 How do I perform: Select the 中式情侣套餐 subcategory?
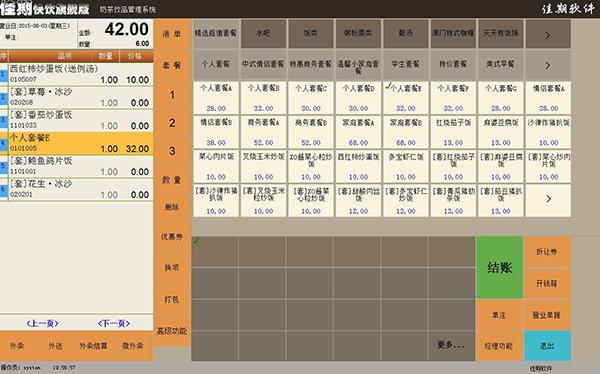click(x=264, y=64)
